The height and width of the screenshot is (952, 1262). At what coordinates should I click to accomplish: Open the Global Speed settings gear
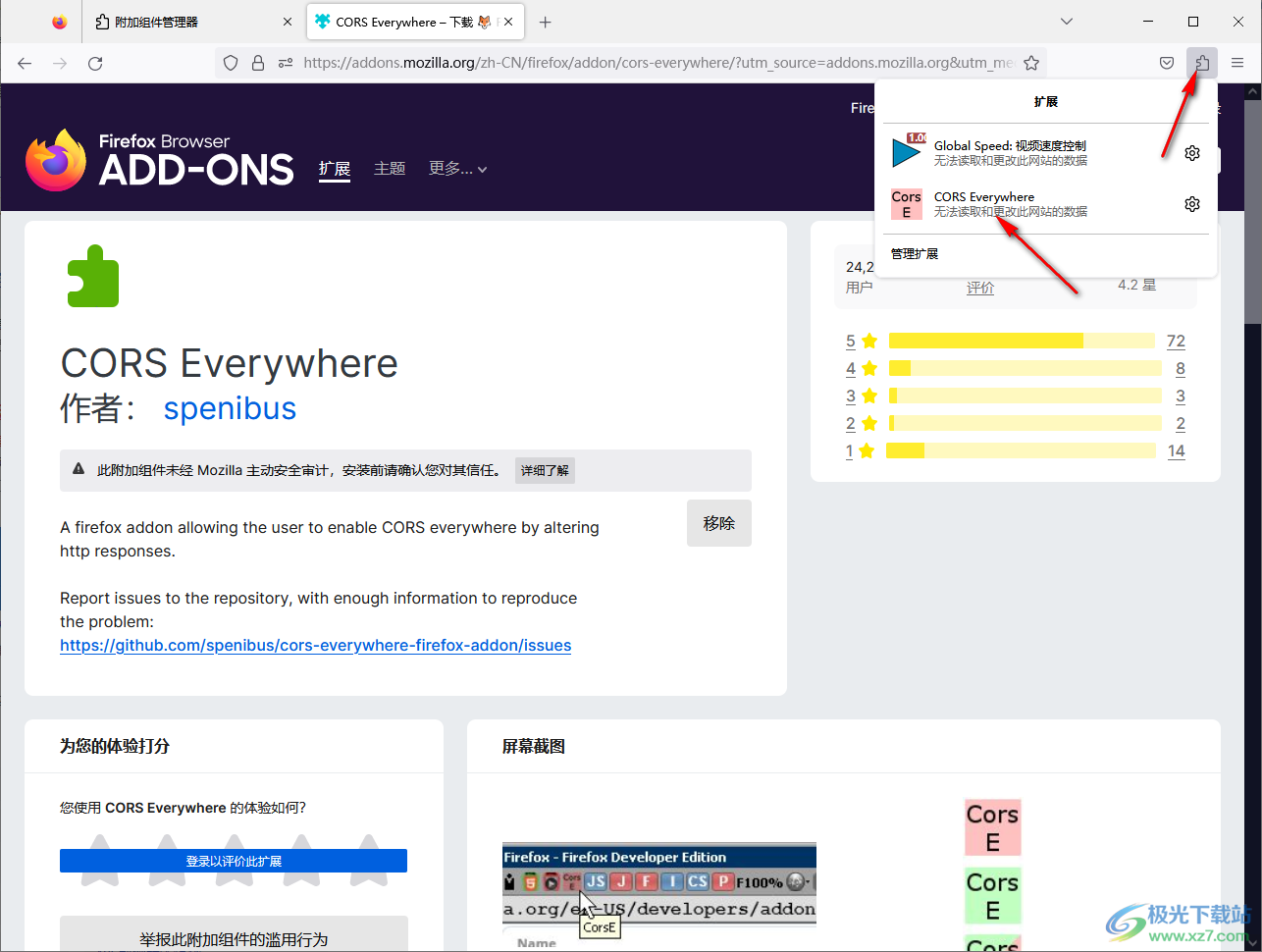click(1192, 153)
